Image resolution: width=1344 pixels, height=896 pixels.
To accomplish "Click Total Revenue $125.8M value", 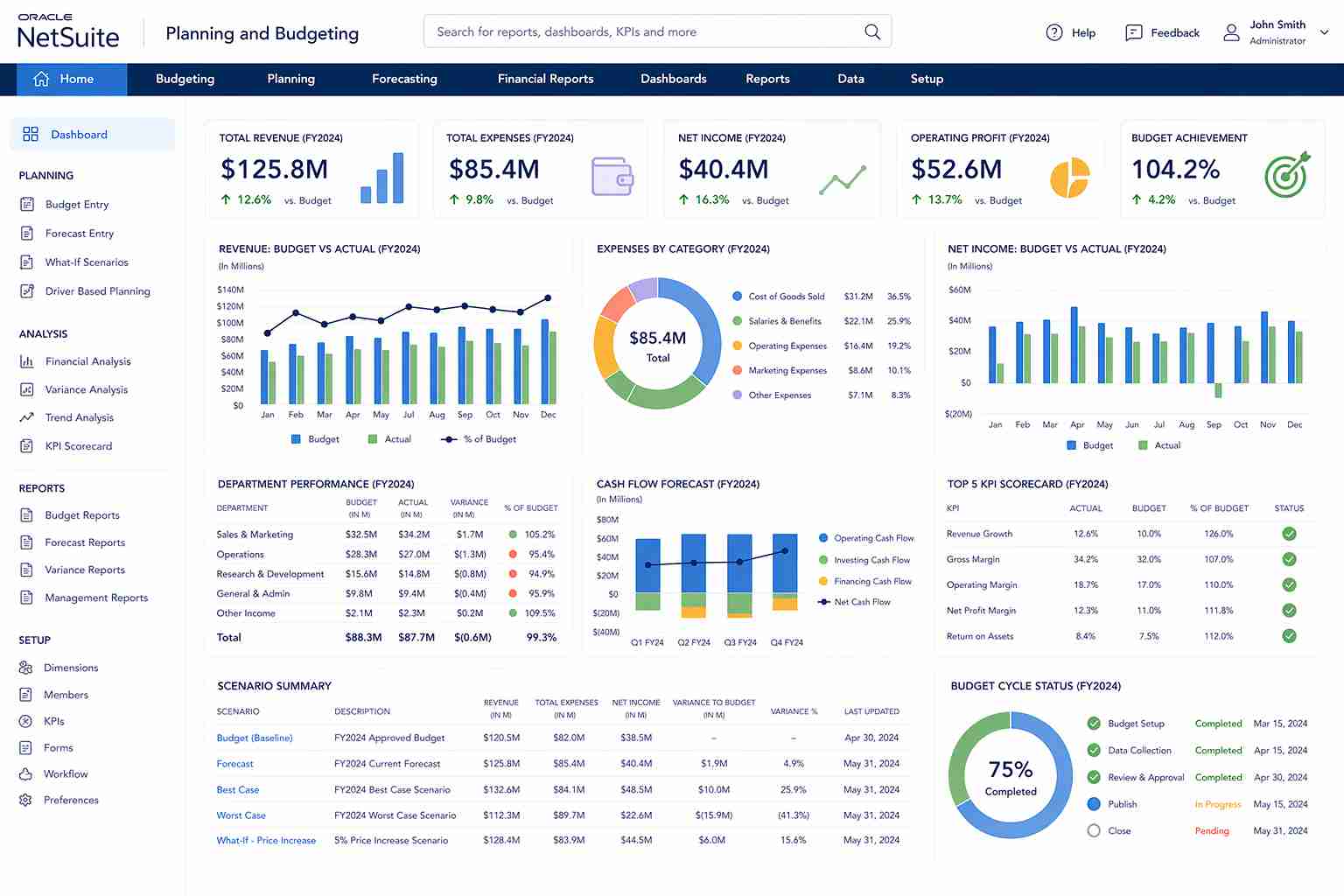I will click(x=274, y=169).
